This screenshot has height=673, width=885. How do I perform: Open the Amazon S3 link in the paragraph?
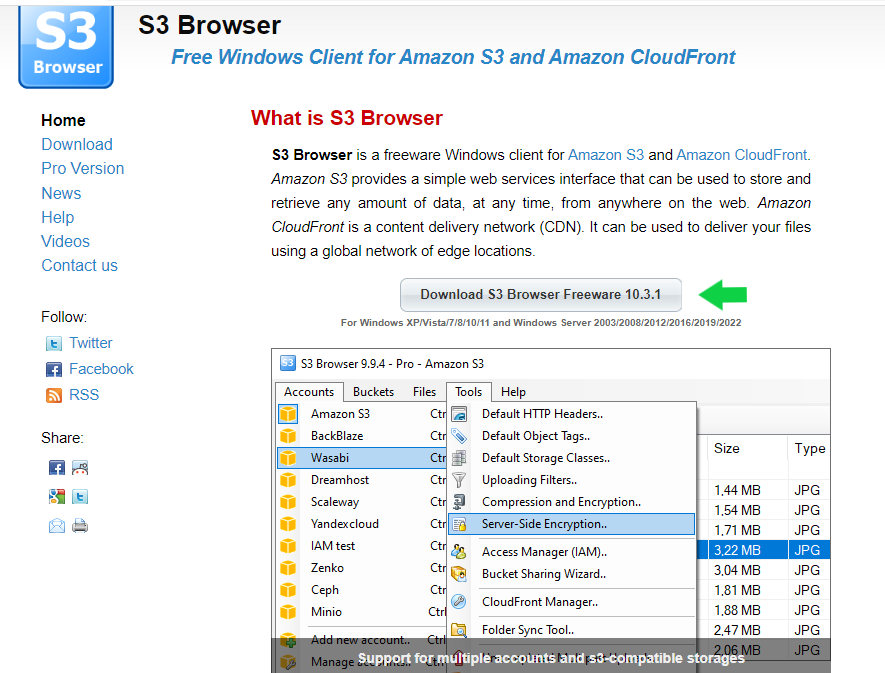[x=606, y=155]
